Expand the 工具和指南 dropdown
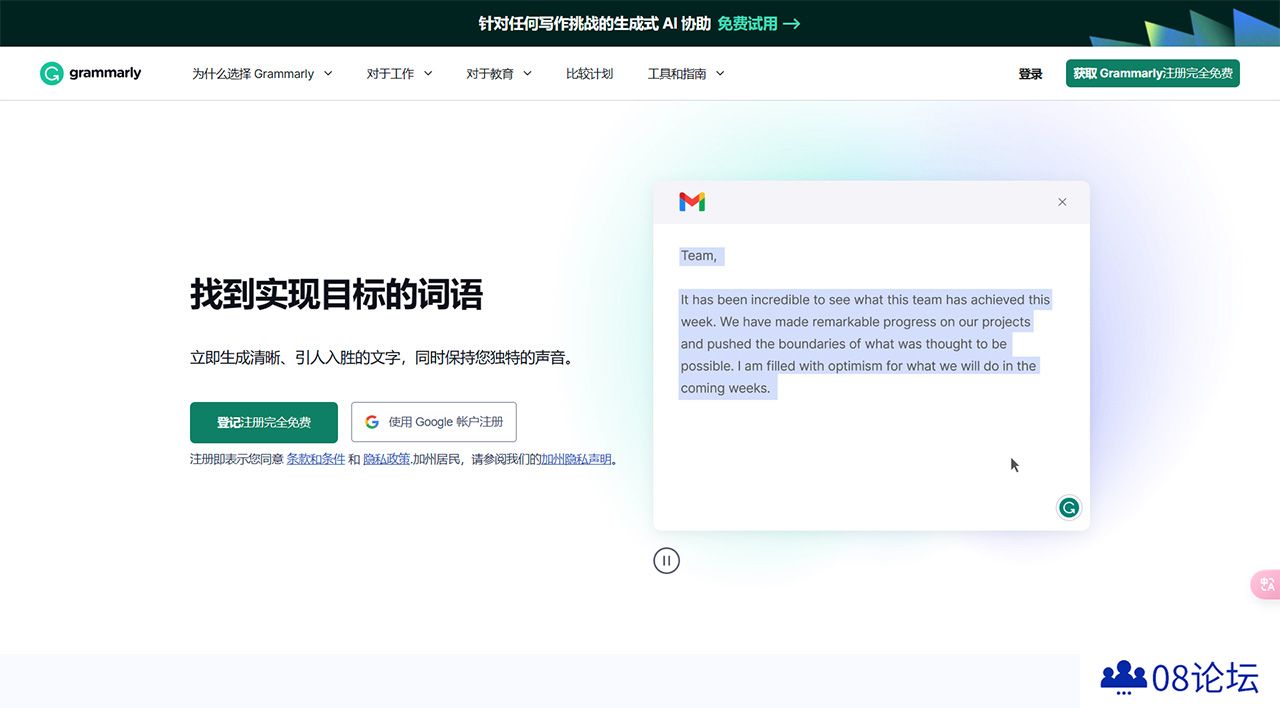This screenshot has height=708, width=1280. [x=686, y=74]
